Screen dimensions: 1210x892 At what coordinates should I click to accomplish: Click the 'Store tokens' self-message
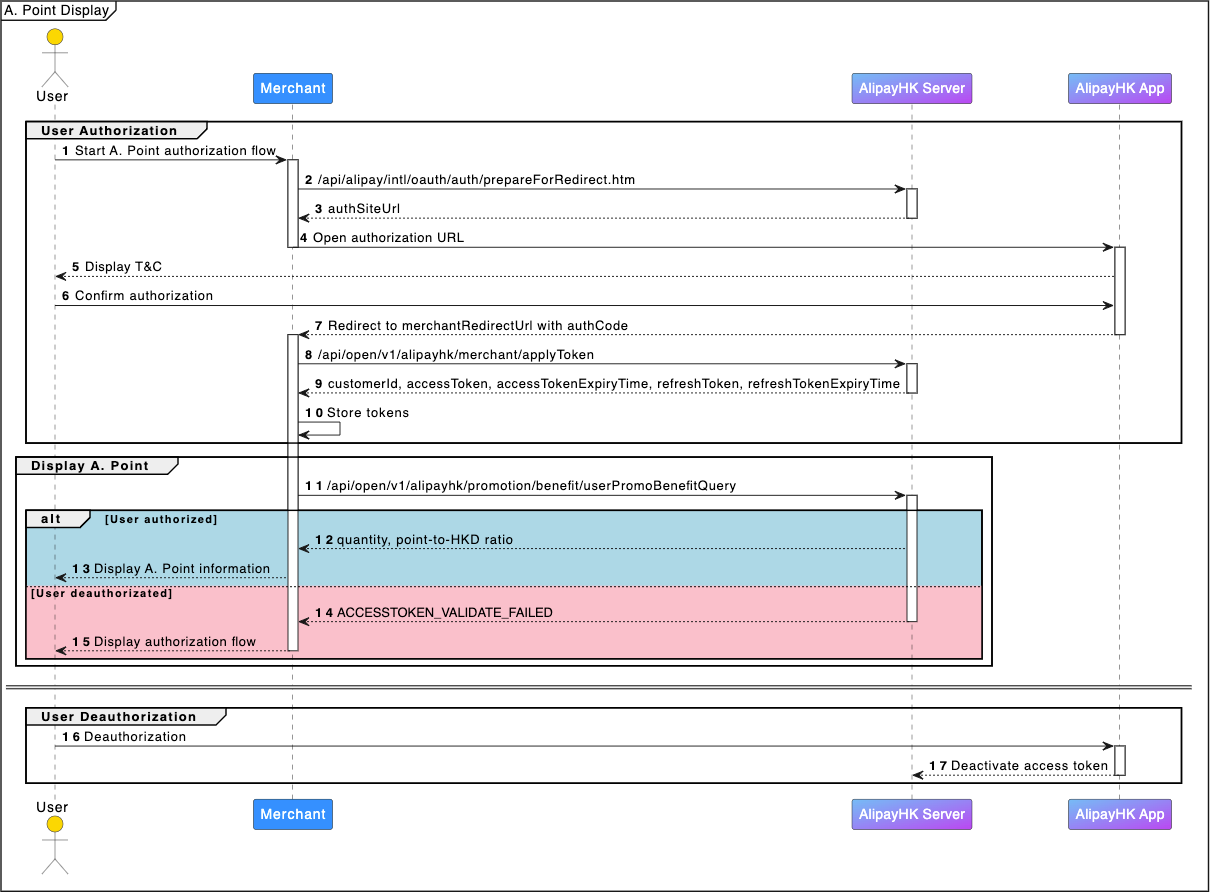[x=368, y=412]
